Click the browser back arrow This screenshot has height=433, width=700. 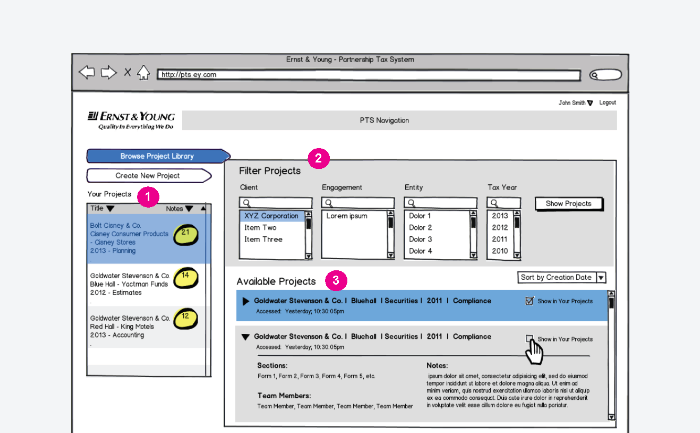click(87, 72)
